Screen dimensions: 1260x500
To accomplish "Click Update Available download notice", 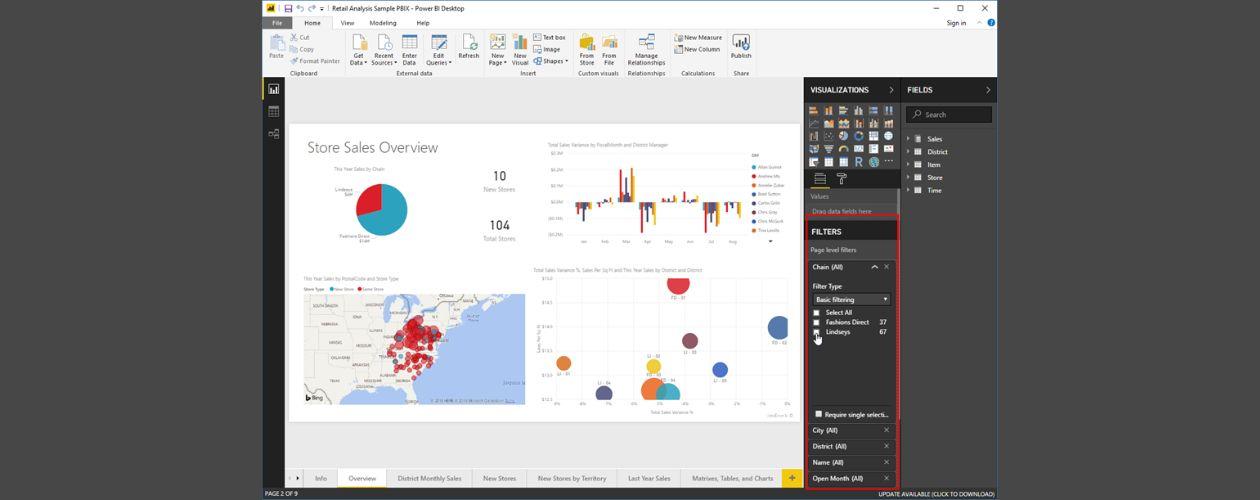I will pos(937,494).
